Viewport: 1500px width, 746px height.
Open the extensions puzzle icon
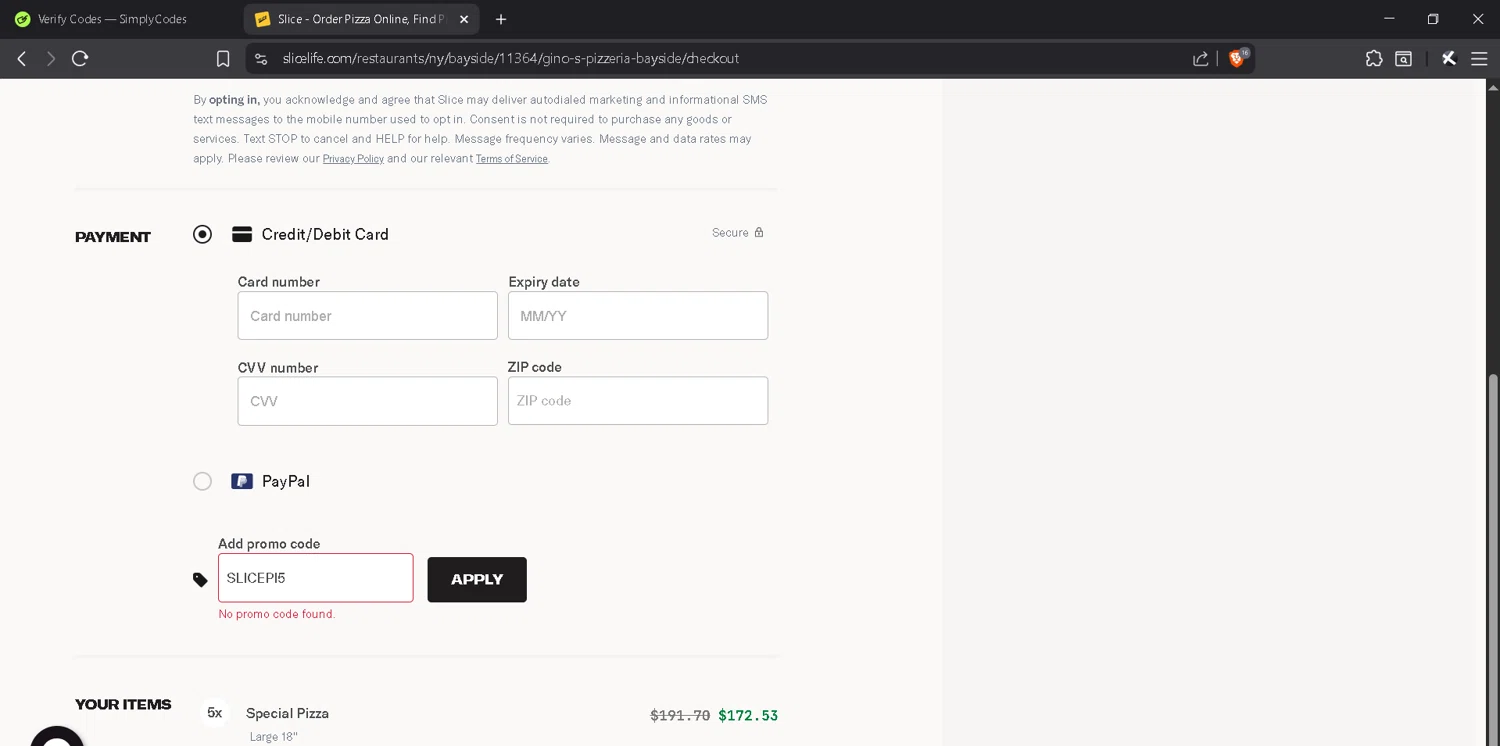pyautogui.click(x=1374, y=59)
